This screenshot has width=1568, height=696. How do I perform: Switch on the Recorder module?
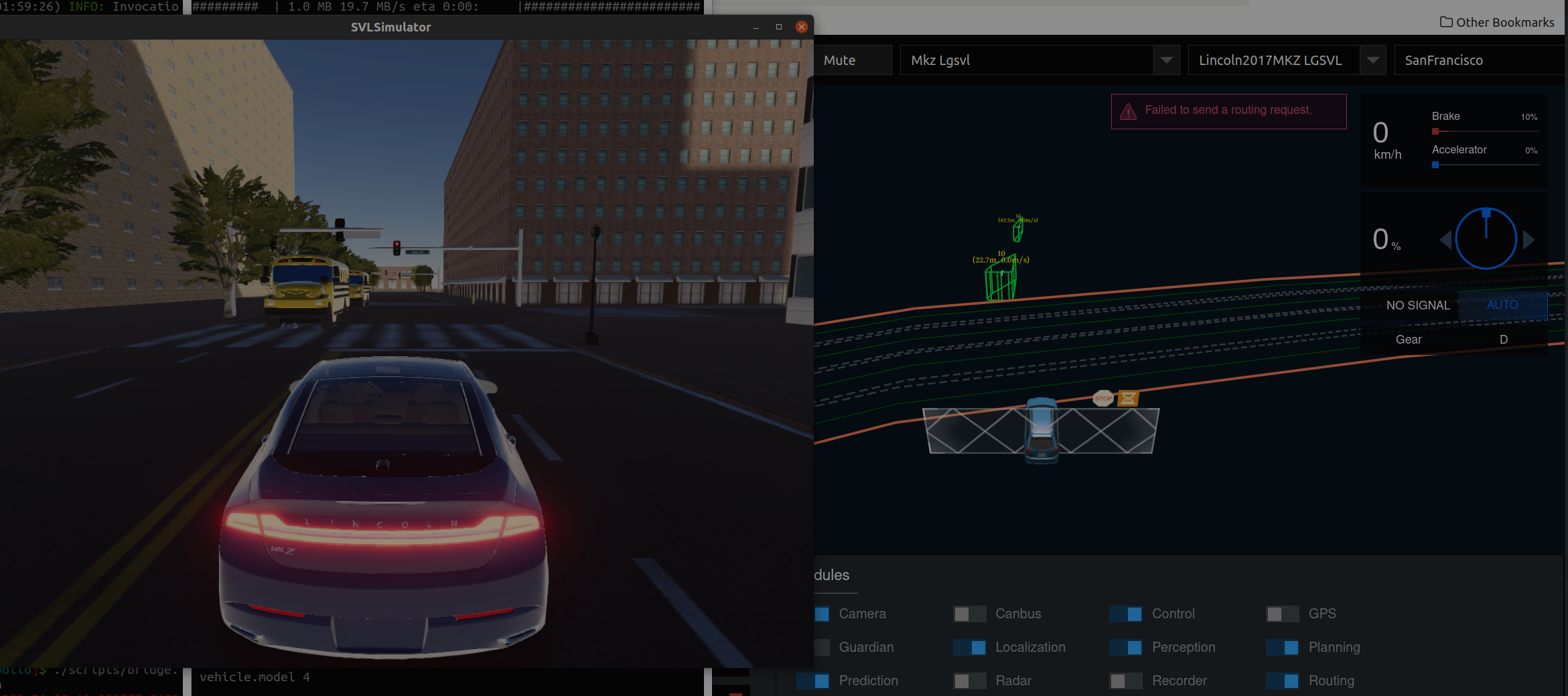(x=1126, y=681)
